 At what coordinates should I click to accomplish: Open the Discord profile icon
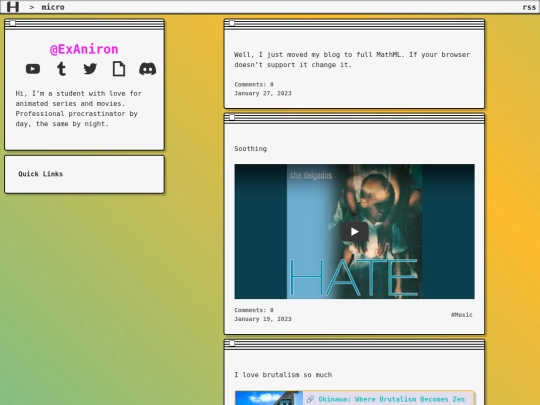147,69
